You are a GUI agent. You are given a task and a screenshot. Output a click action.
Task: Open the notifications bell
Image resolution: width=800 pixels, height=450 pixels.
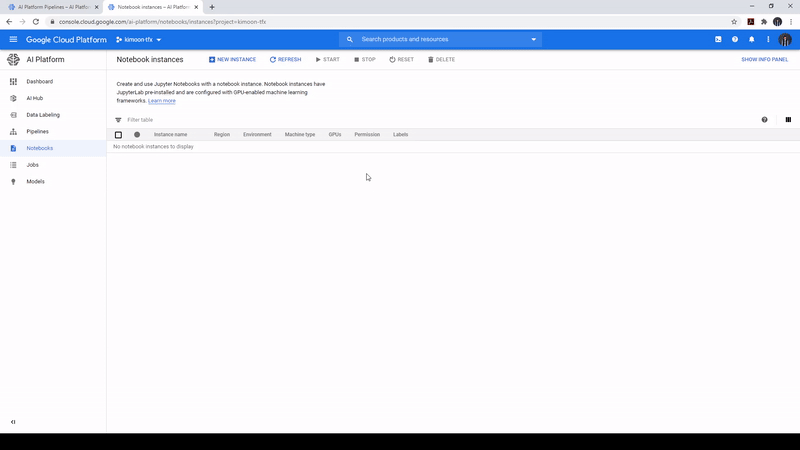[752, 39]
